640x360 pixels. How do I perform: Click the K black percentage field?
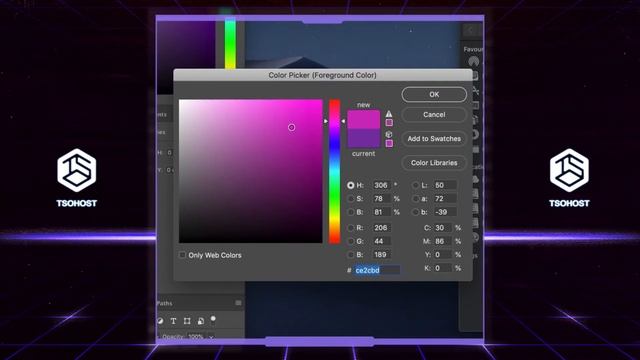click(x=443, y=268)
